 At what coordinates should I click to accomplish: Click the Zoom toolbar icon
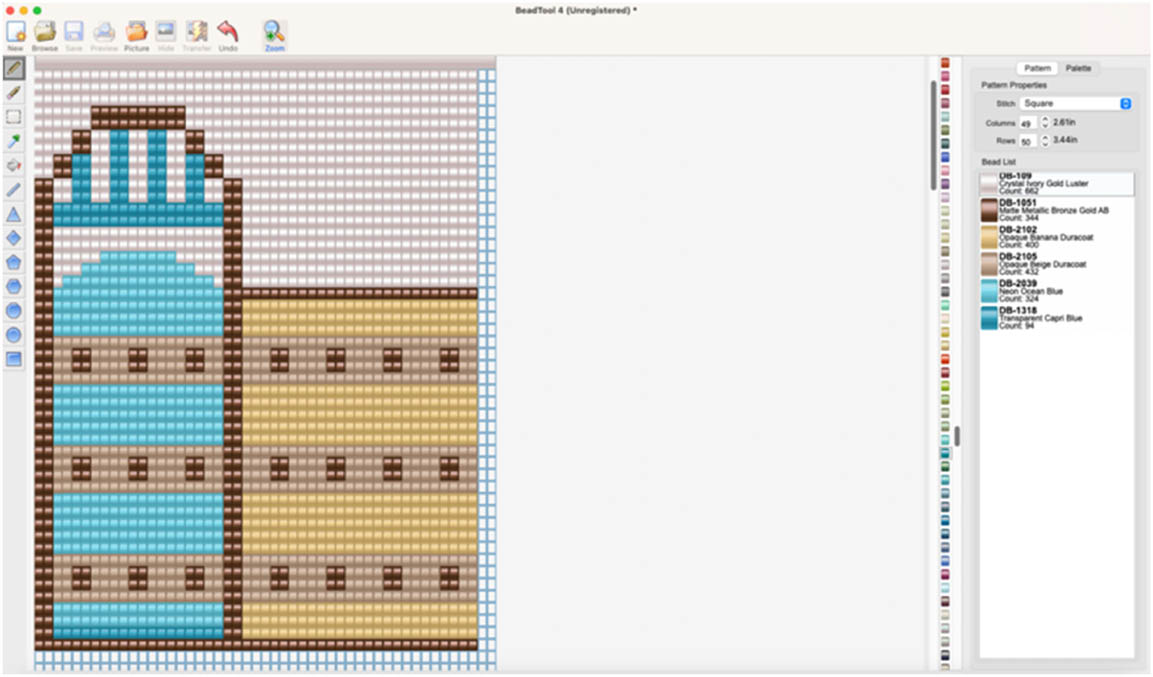(x=274, y=35)
